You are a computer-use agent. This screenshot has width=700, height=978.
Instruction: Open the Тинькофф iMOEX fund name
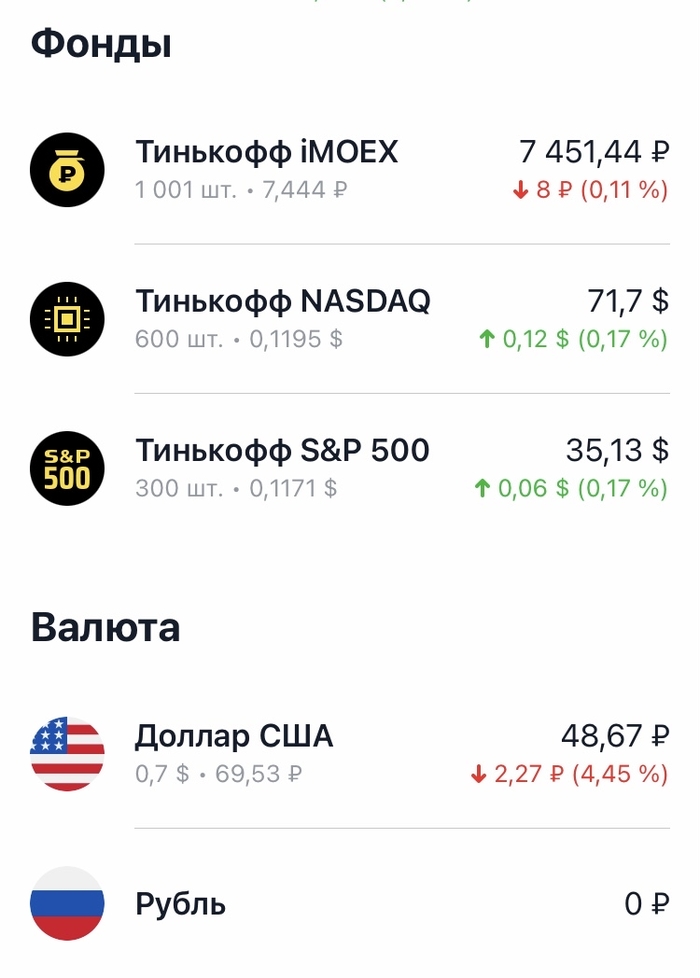(266, 152)
